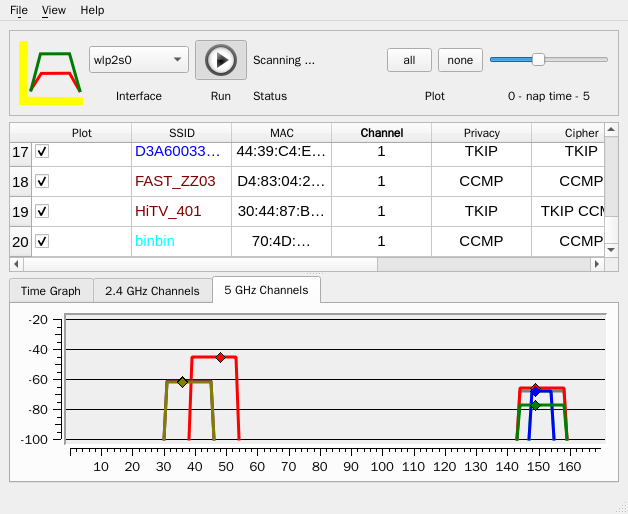Switch to the 2.4 GHz Channels tab
The width and height of the screenshot is (628, 514).
click(x=152, y=291)
